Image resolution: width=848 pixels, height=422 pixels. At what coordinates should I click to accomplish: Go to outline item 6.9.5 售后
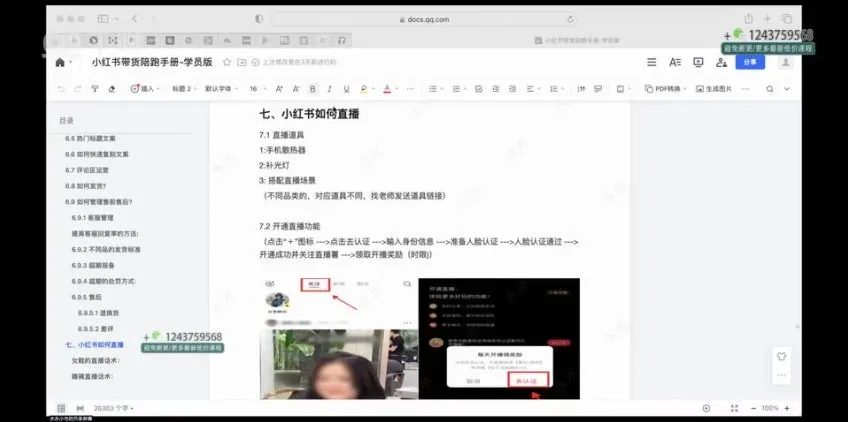pyautogui.click(x=87, y=297)
